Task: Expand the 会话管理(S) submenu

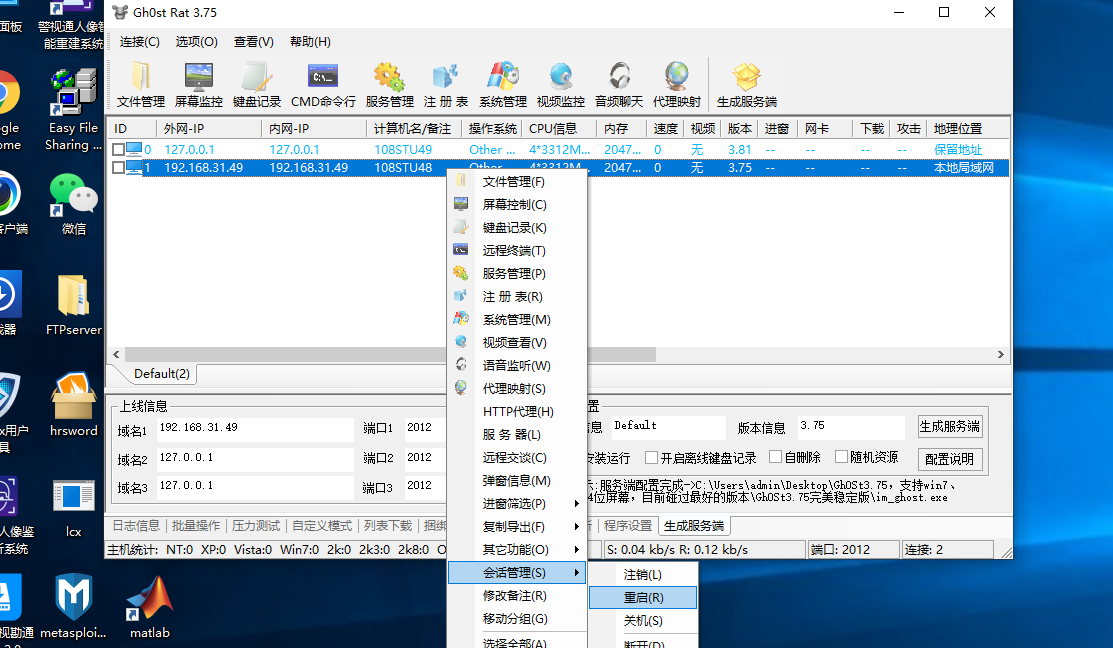Action: pos(517,573)
